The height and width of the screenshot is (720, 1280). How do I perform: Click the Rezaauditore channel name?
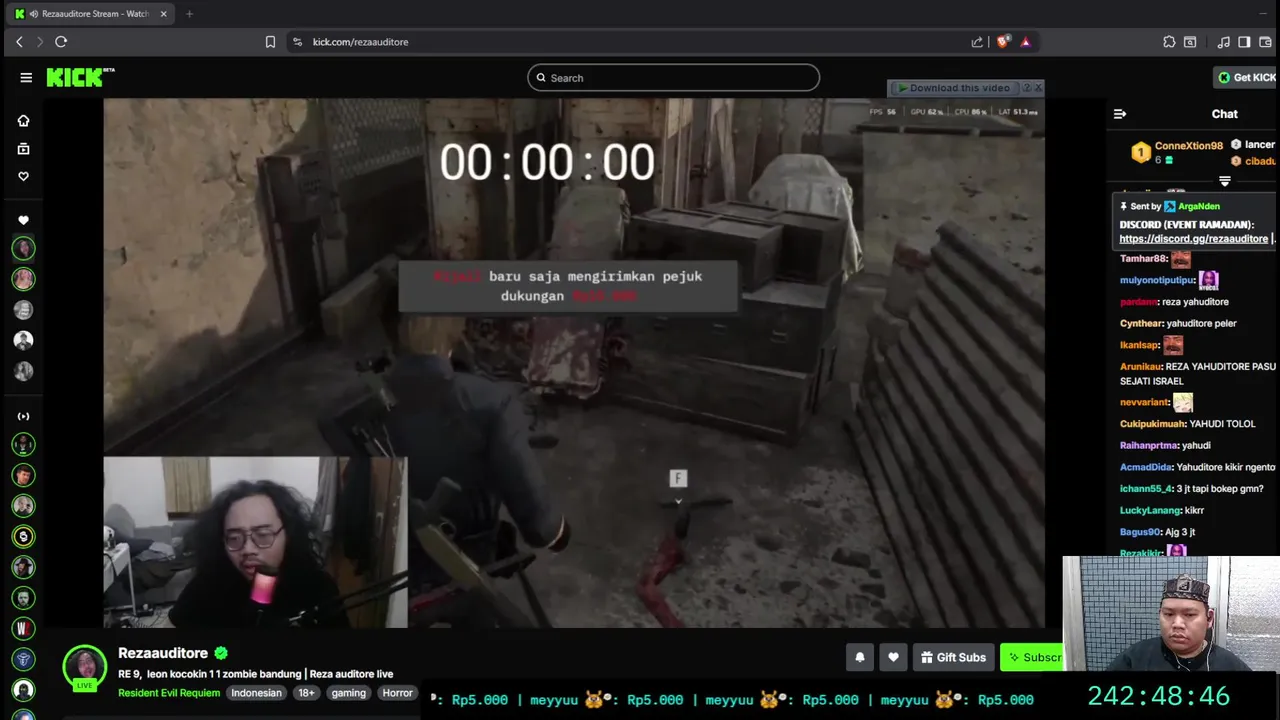pos(163,653)
